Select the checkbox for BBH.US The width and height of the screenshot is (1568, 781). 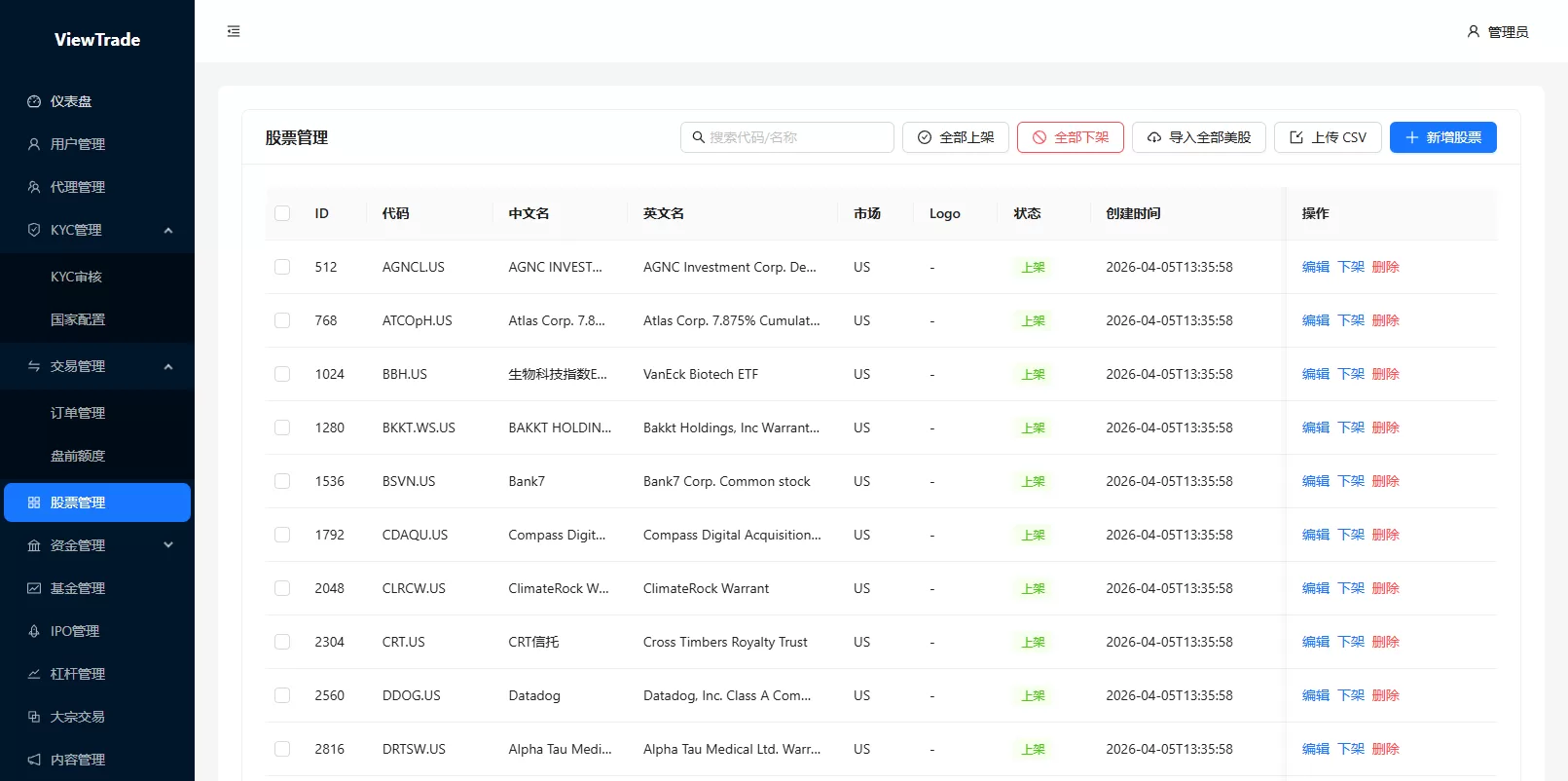(x=282, y=374)
